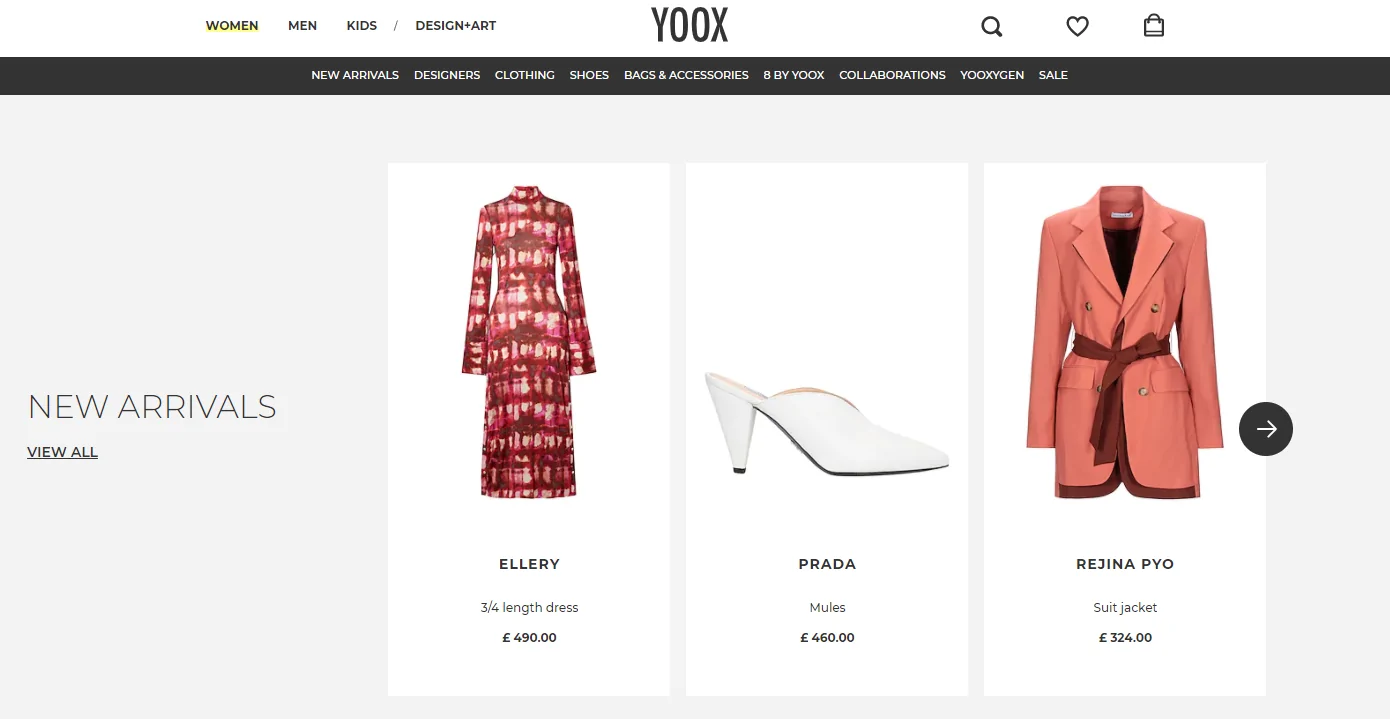1390x719 pixels.
Task: Click the YOOX logo
Action: click(690, 26)
